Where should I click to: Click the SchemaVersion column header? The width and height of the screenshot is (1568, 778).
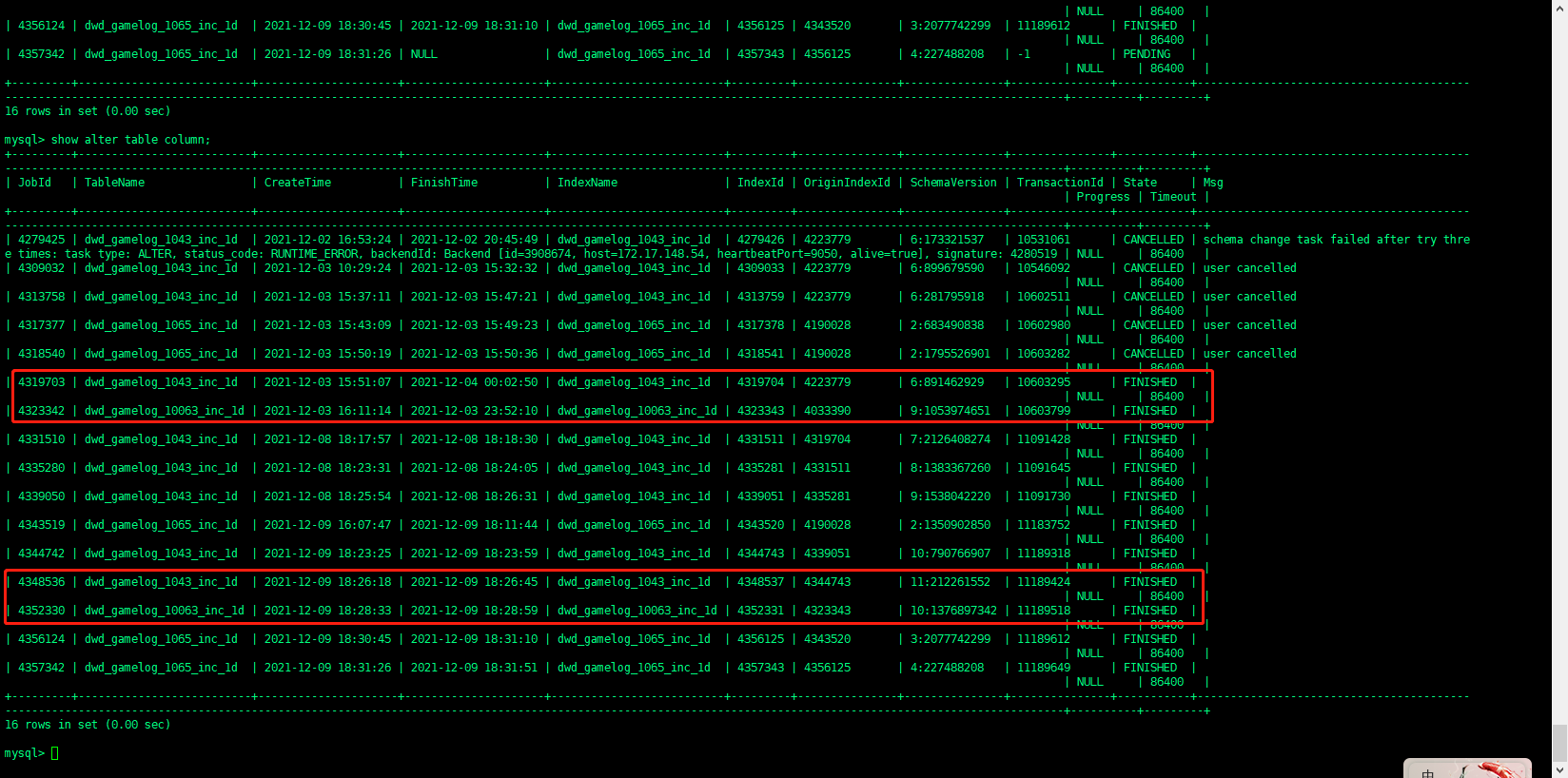tap(953, 183)
